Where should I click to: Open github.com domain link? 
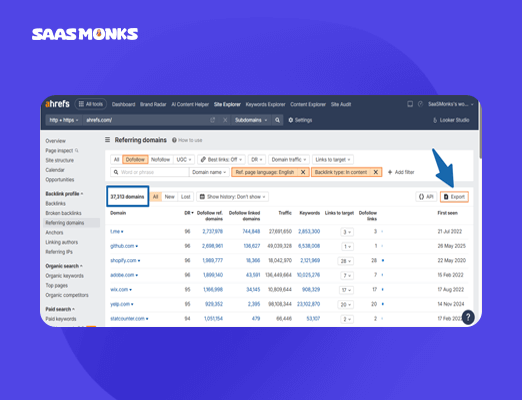point(122,246)
